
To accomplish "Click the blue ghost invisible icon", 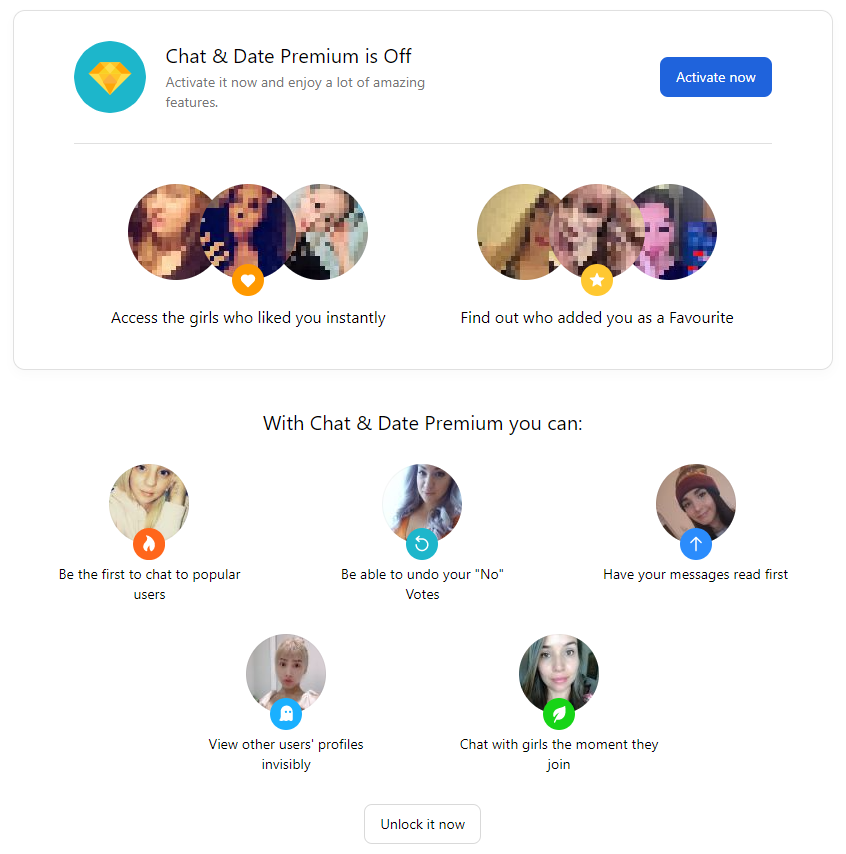I will pos(285,713).
